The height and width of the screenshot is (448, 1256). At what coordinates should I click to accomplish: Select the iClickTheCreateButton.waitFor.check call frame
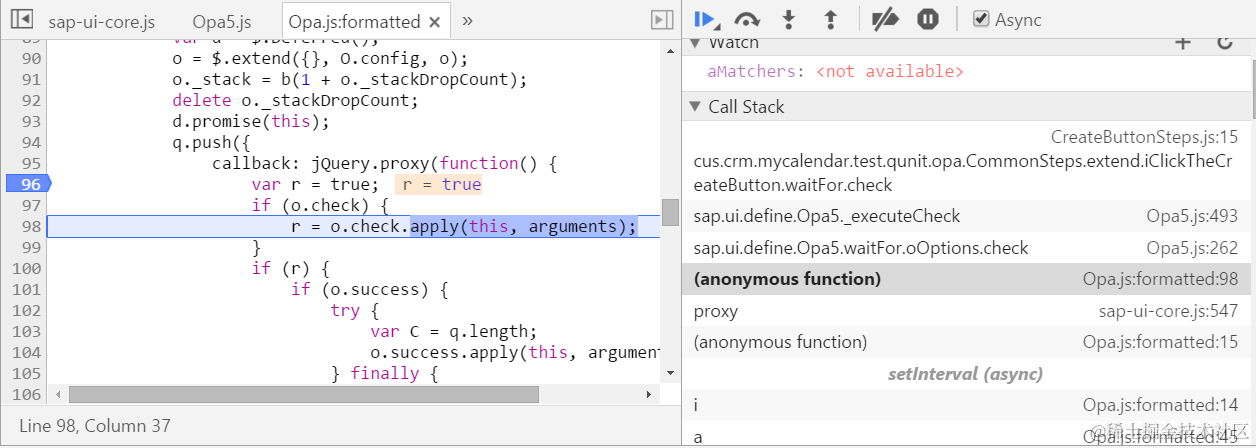[965, 161]
